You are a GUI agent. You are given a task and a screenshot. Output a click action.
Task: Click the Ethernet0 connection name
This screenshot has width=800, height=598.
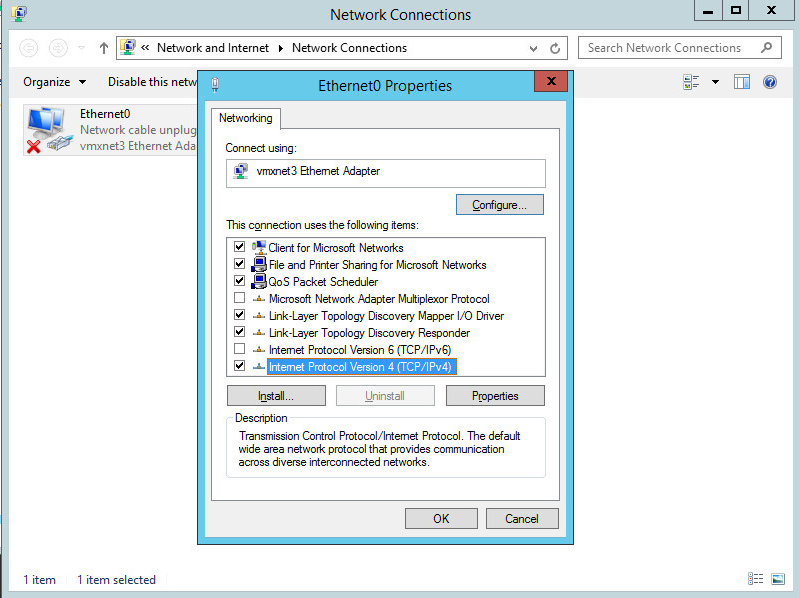coord(105,114)
